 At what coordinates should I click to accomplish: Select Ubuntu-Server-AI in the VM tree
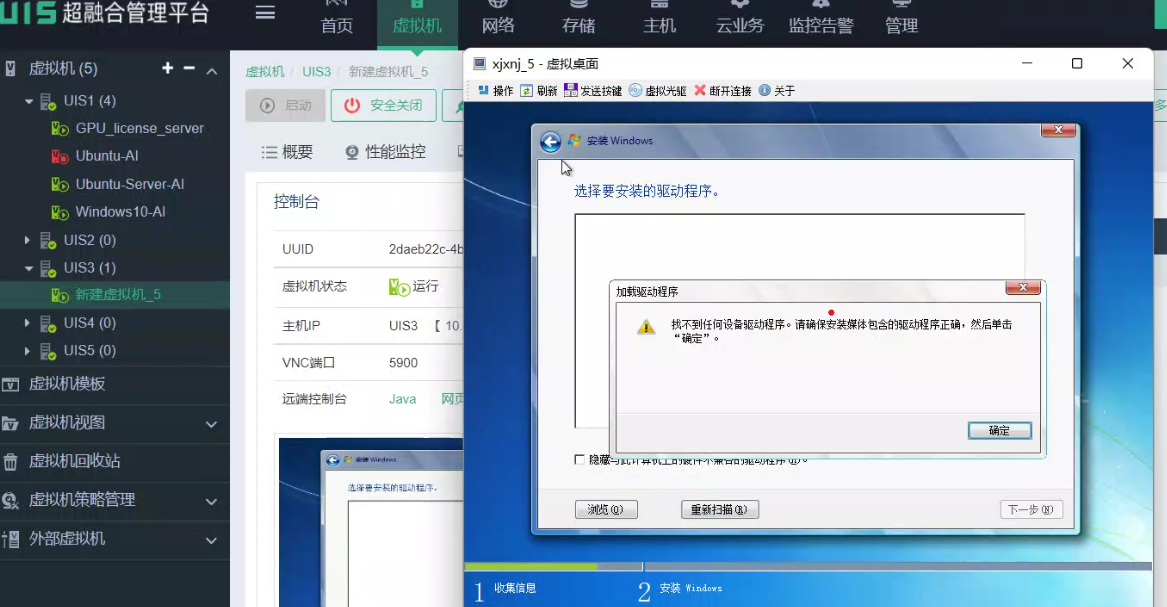coord(130,184)
